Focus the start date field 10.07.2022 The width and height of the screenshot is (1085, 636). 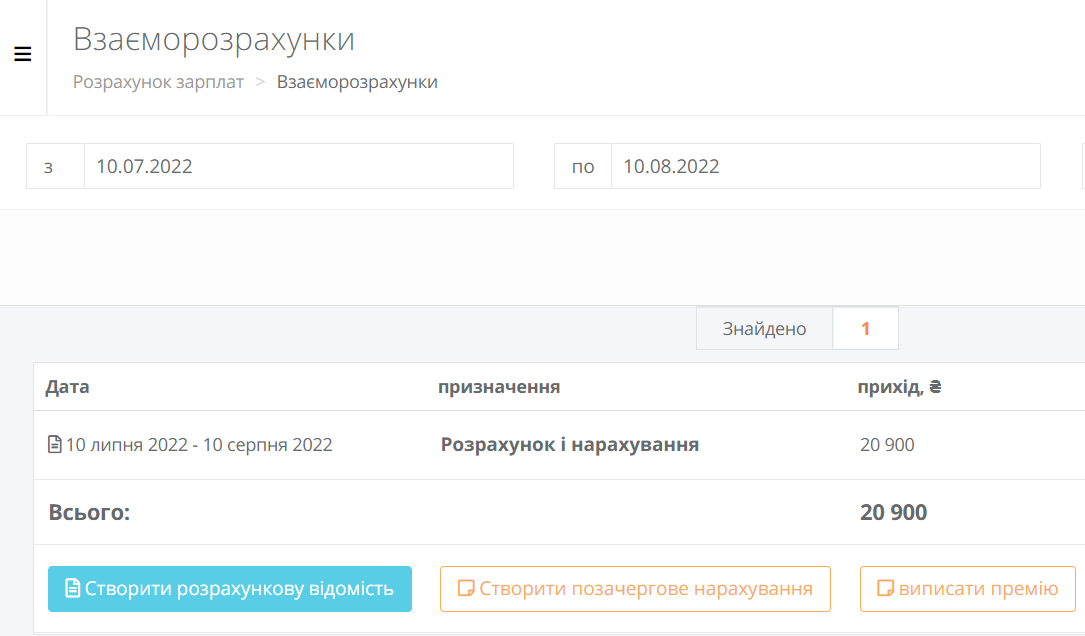click(298, 167)
